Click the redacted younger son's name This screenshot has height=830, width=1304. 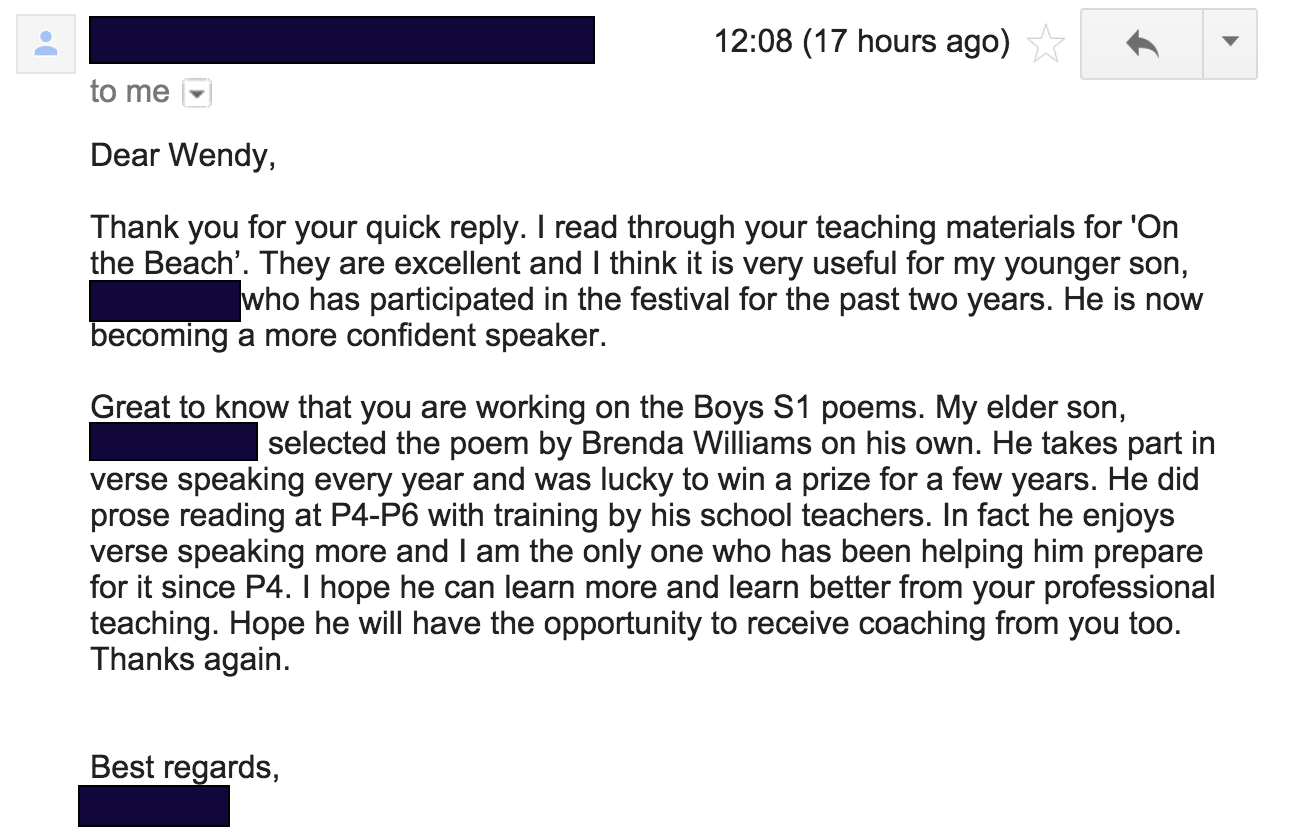point(165,300)
